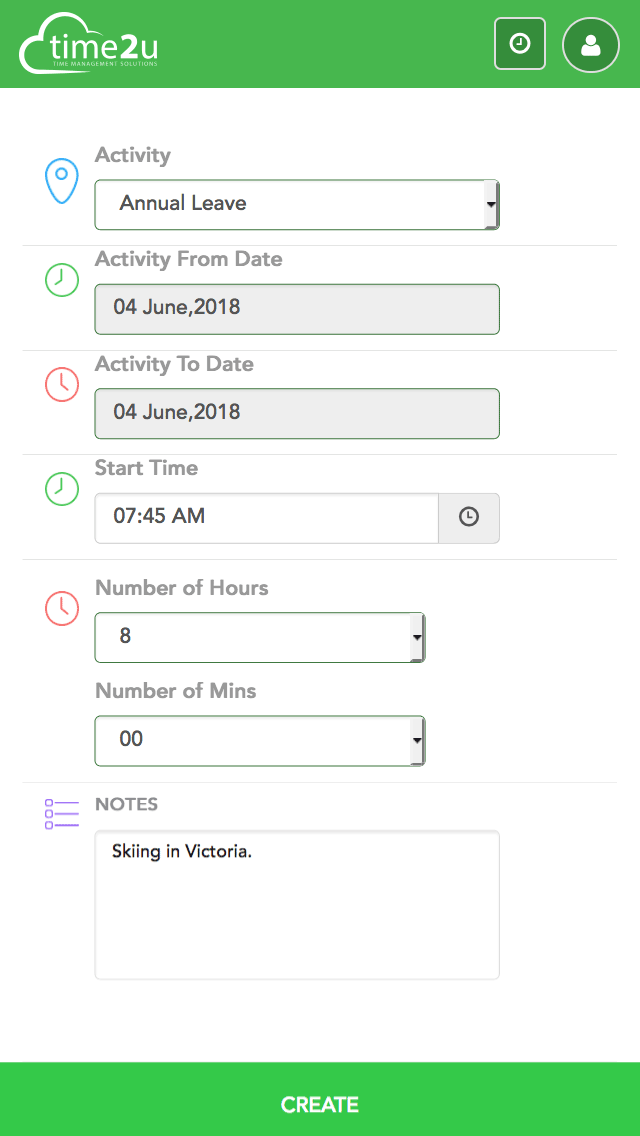Click the red clock icon beside Number of Hours
Screen dimensions: 640x1136
point(62,609)
